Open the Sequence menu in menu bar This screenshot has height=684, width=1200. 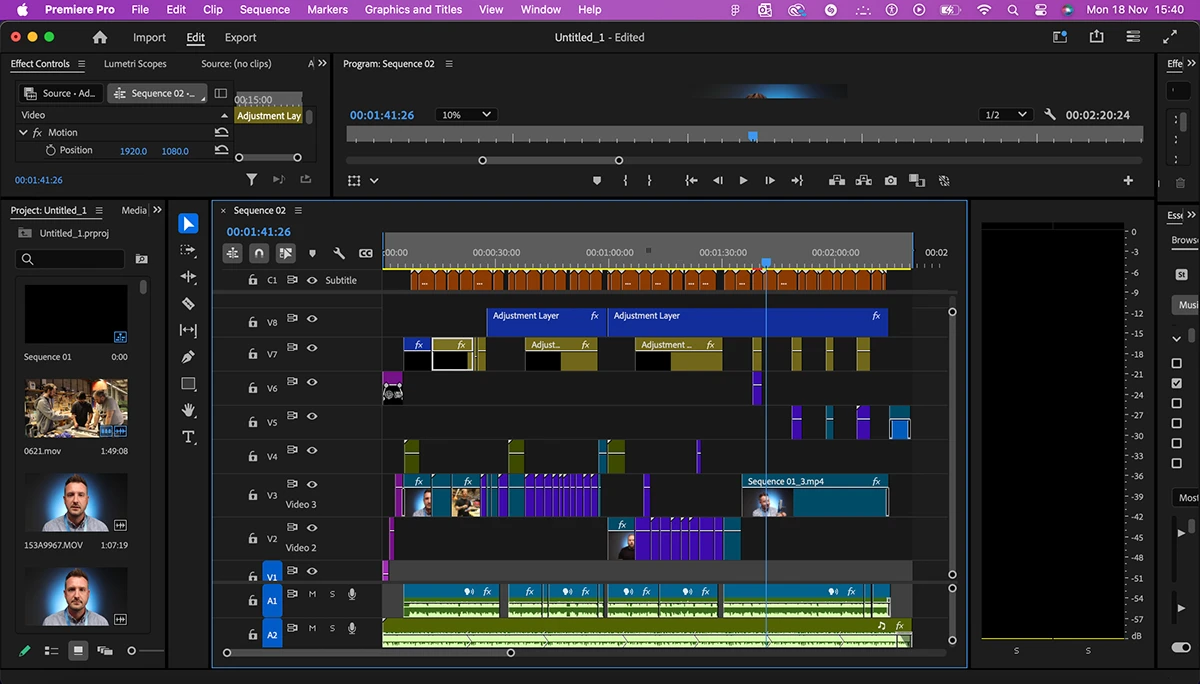click(265, 9)
